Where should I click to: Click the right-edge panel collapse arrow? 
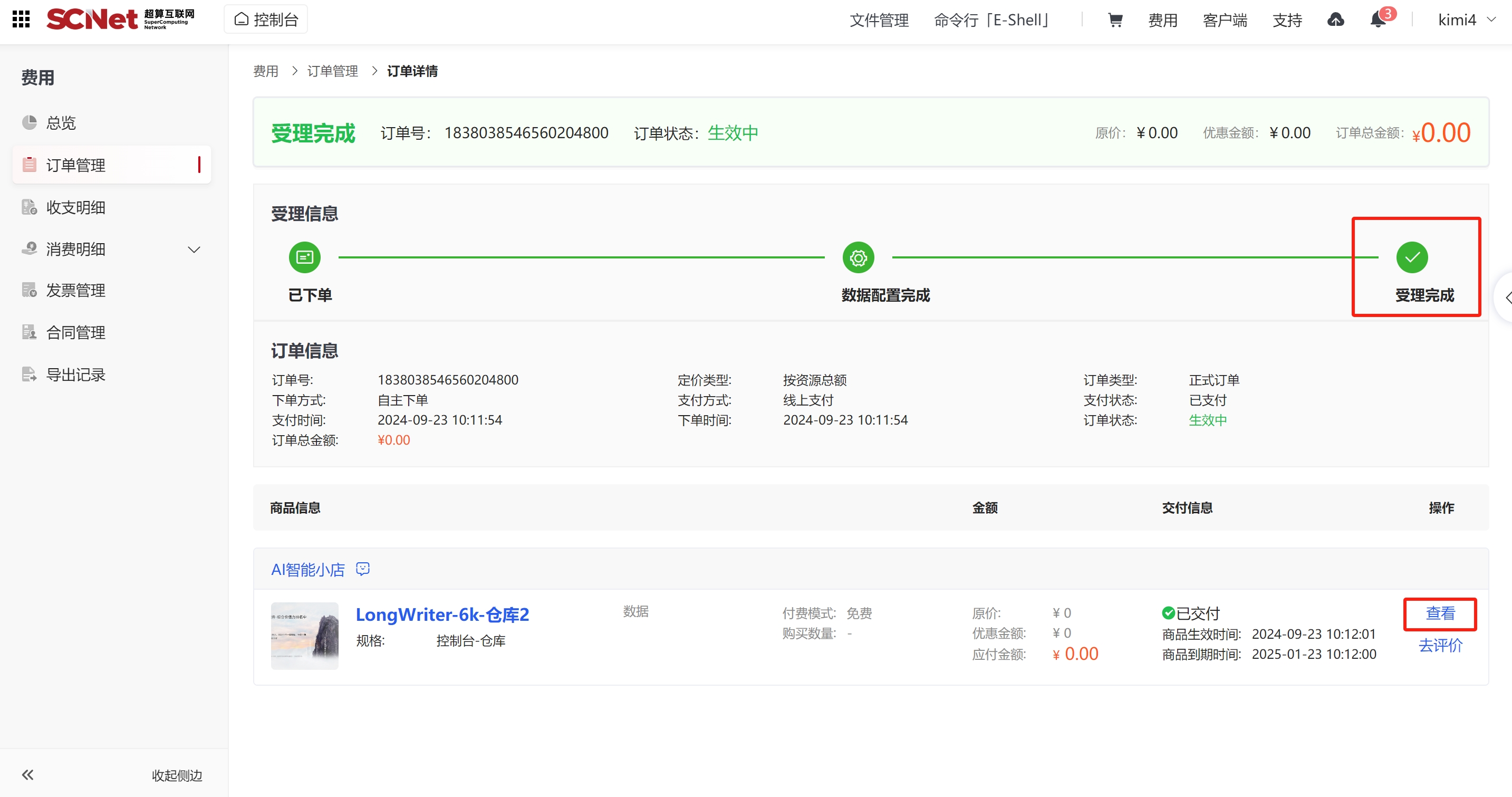click(1507, 297)
